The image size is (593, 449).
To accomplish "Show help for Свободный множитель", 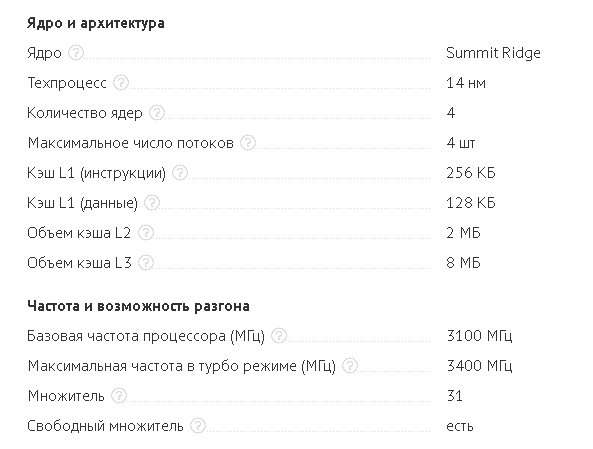I will [198, 426].
